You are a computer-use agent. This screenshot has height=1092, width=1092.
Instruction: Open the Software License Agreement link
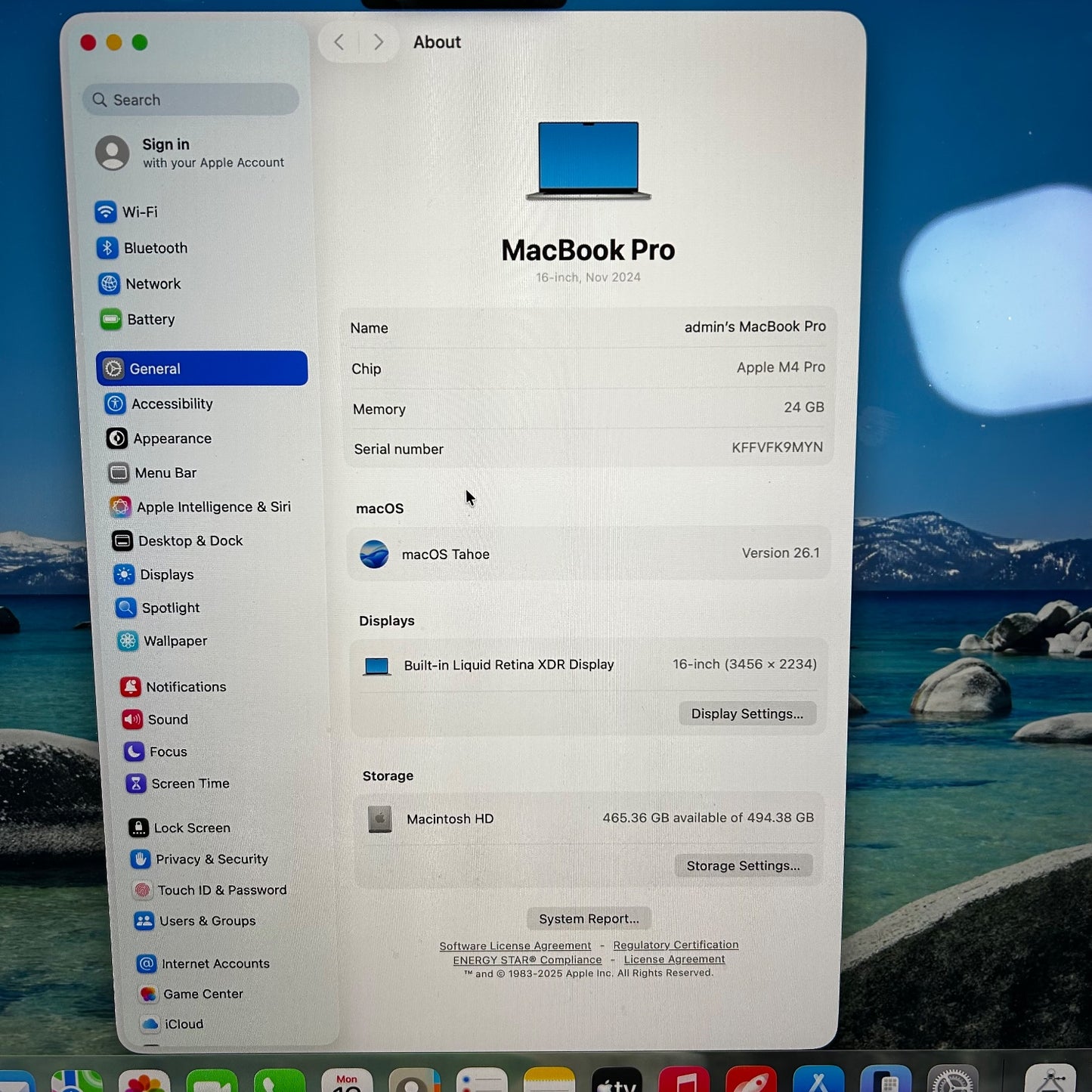(515, 946)
